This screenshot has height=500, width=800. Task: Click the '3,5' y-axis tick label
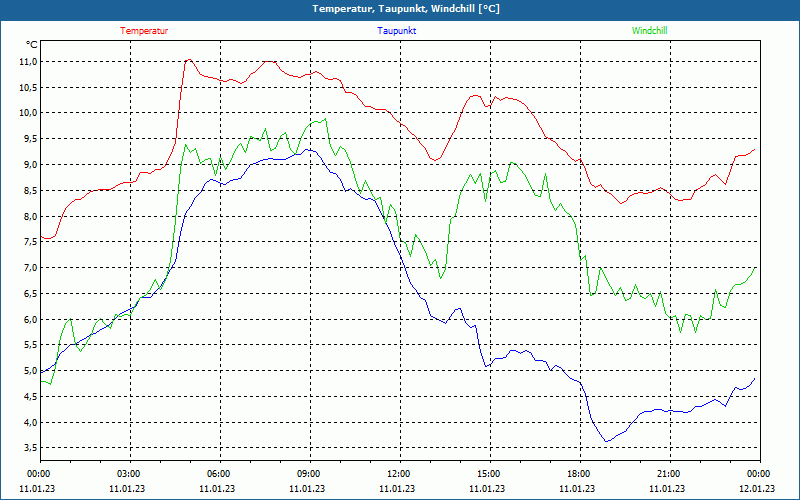(x=30, y=448)
